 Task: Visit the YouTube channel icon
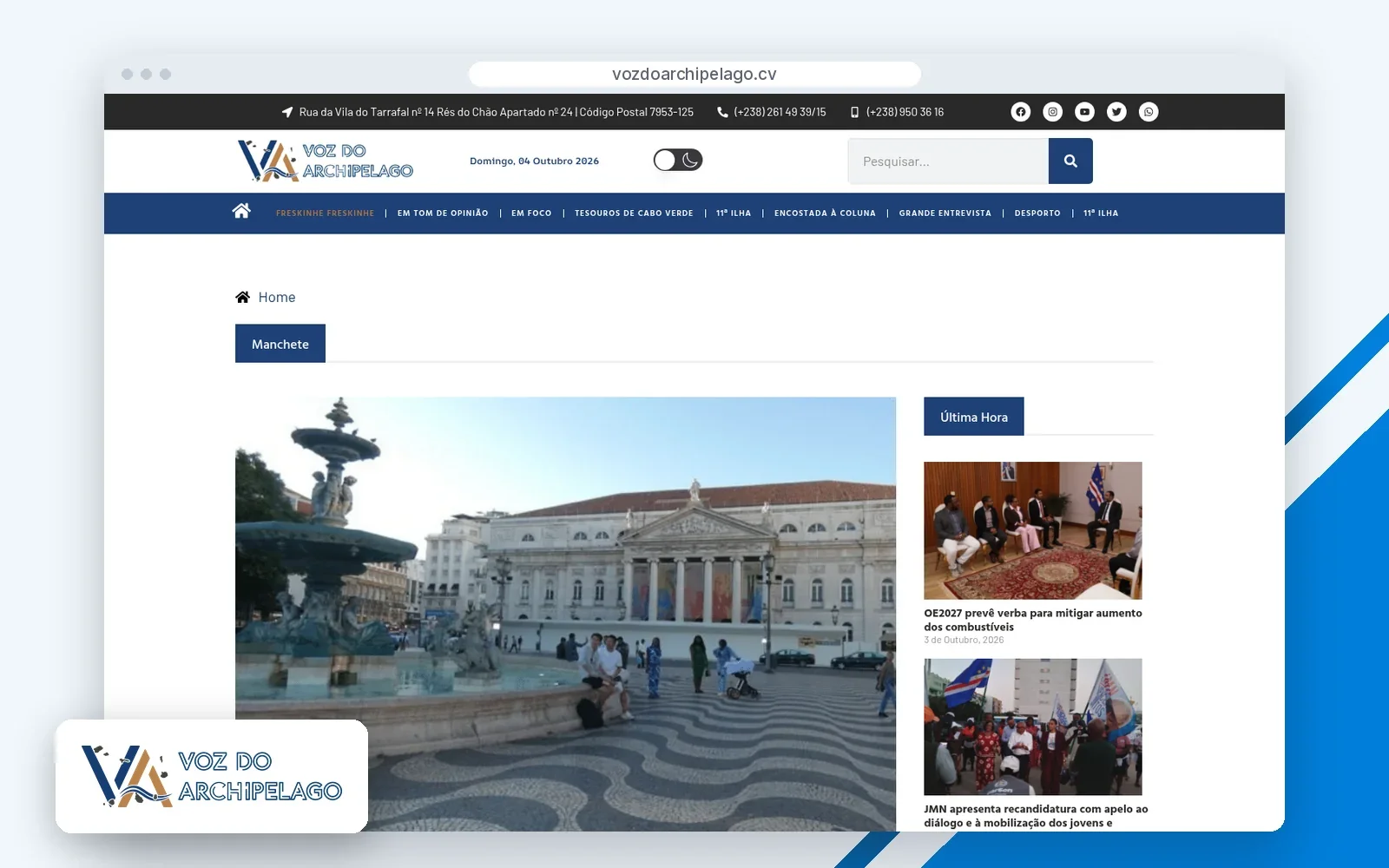[1085, 112]
